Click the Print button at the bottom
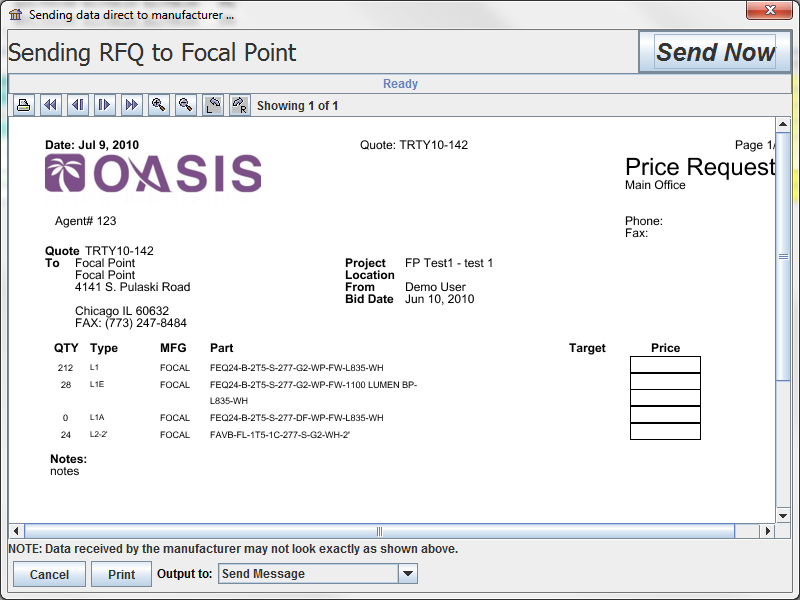The image size is (800, 600). tap(121, 574)
